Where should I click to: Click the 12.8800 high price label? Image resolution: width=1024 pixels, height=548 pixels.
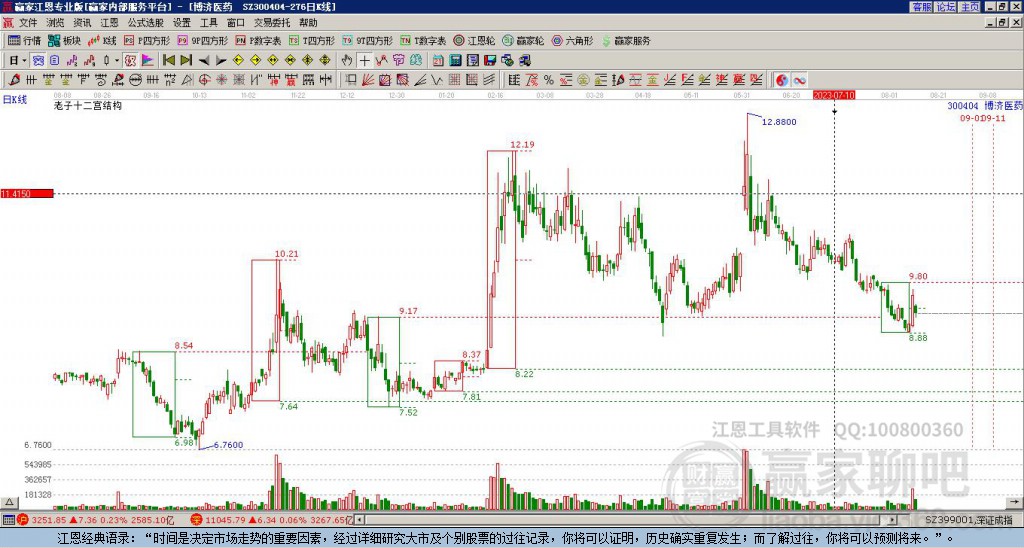779,122
